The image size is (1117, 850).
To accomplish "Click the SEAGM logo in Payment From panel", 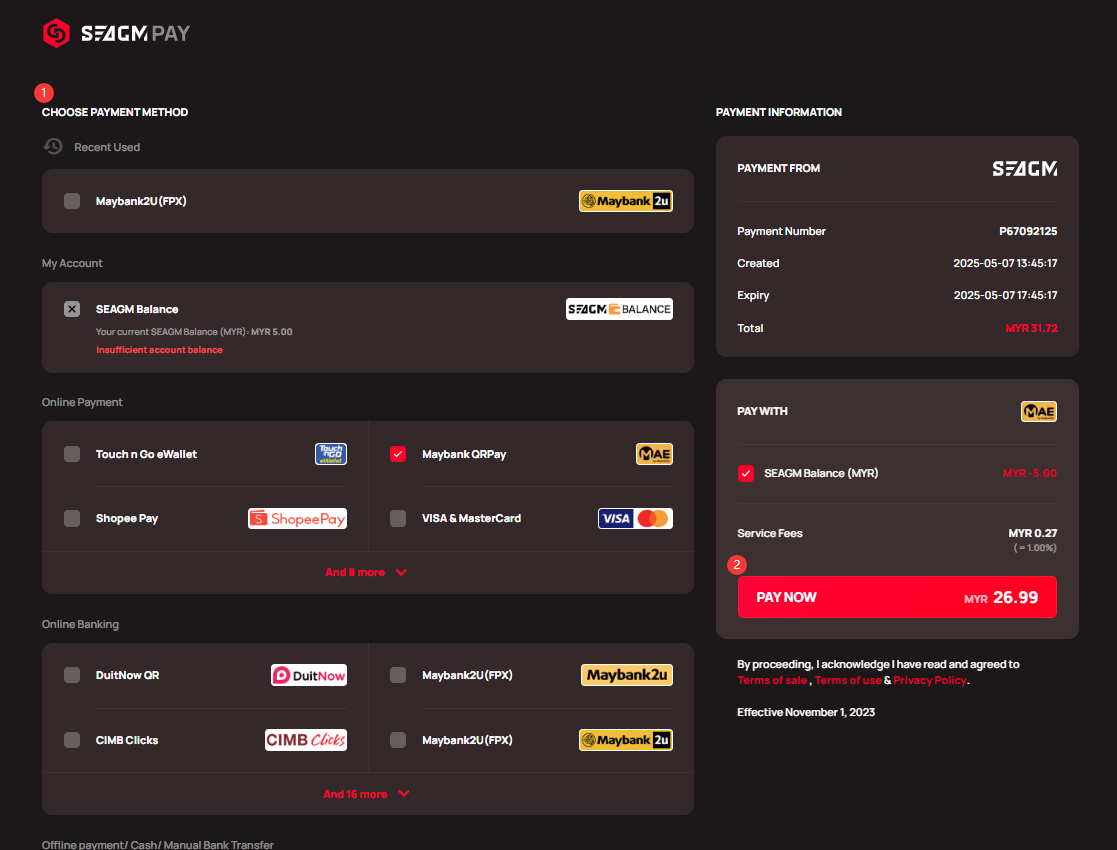I will pos(1024,169).
